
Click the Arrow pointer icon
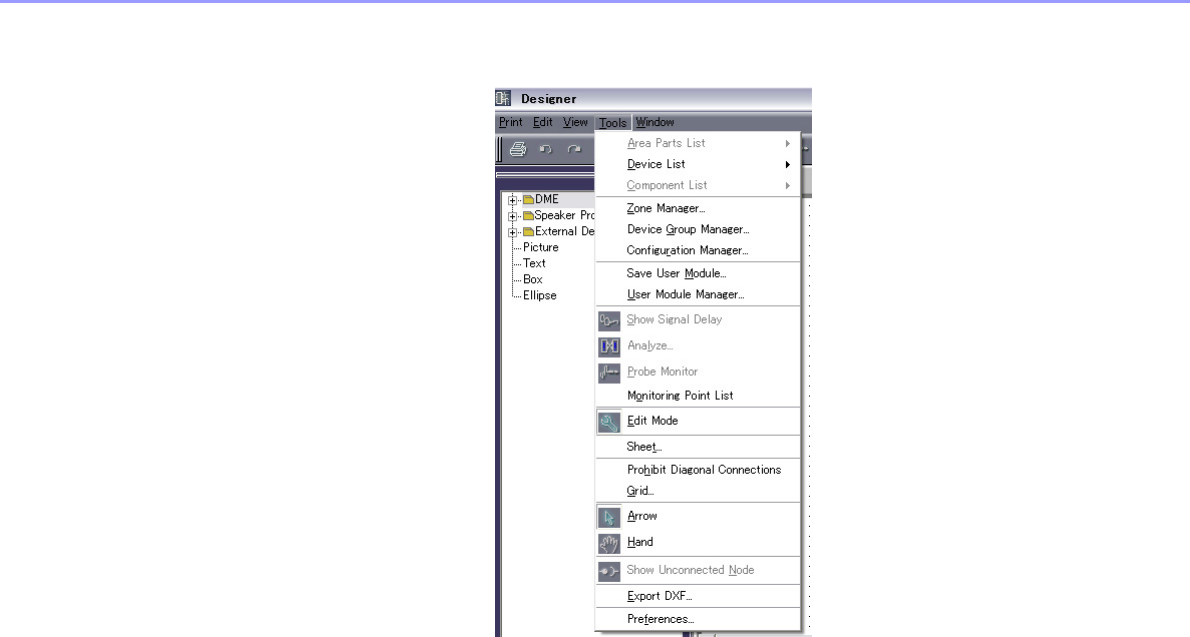coord(609,517)
